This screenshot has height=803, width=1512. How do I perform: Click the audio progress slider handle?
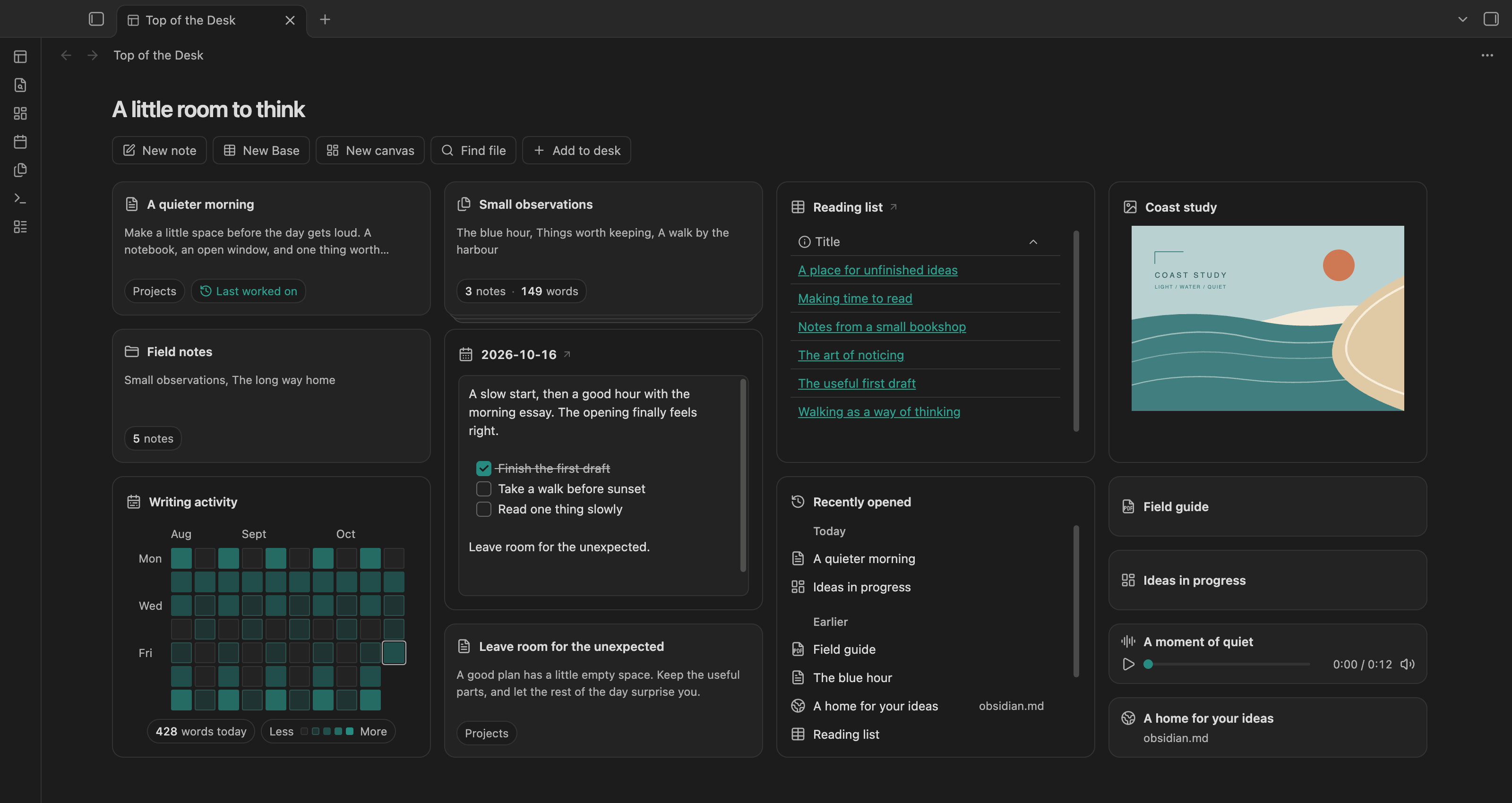click(1148, 664)
